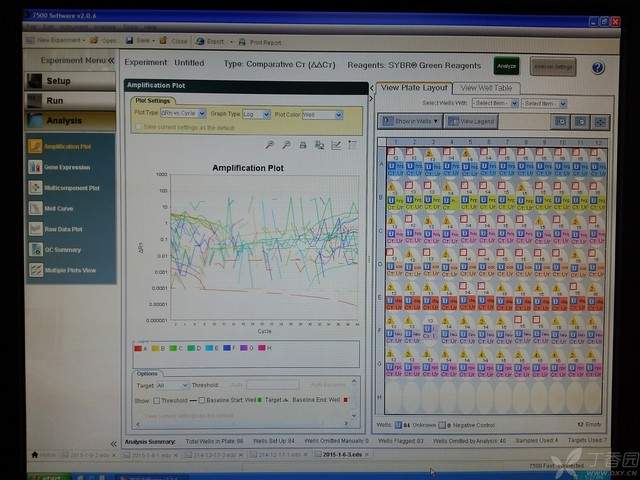
Task: Switch to the View Well Table tab
Action: pos(486,88)
